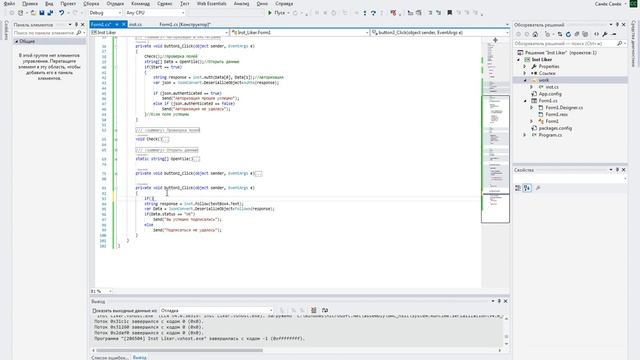Image resolution: width=640 pixels, height=360 pixels.
Task: Select Form1.resx in Solution Explorer
Action: point(556,115)
